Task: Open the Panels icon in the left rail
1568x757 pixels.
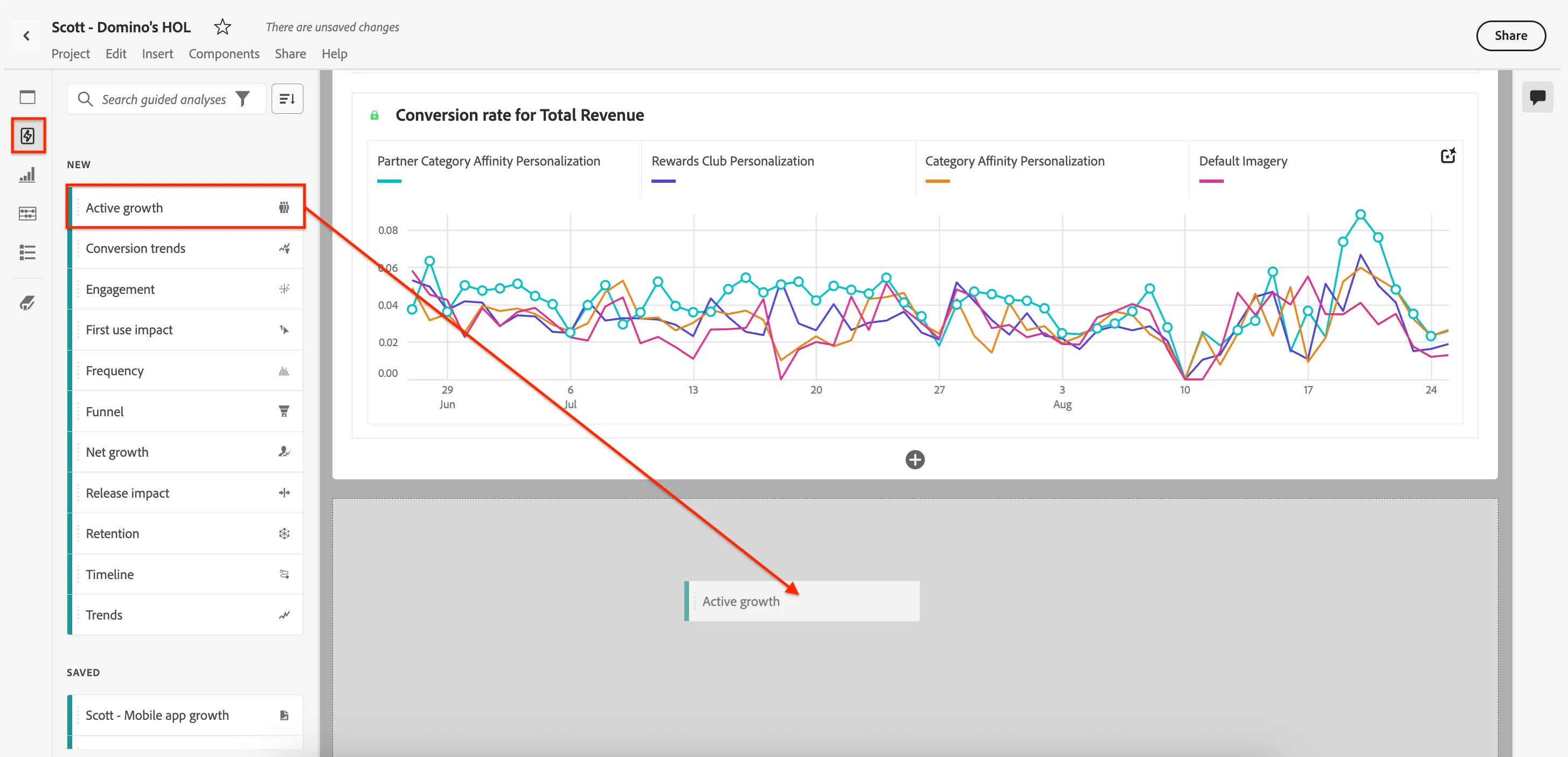Action: (27, 97)
